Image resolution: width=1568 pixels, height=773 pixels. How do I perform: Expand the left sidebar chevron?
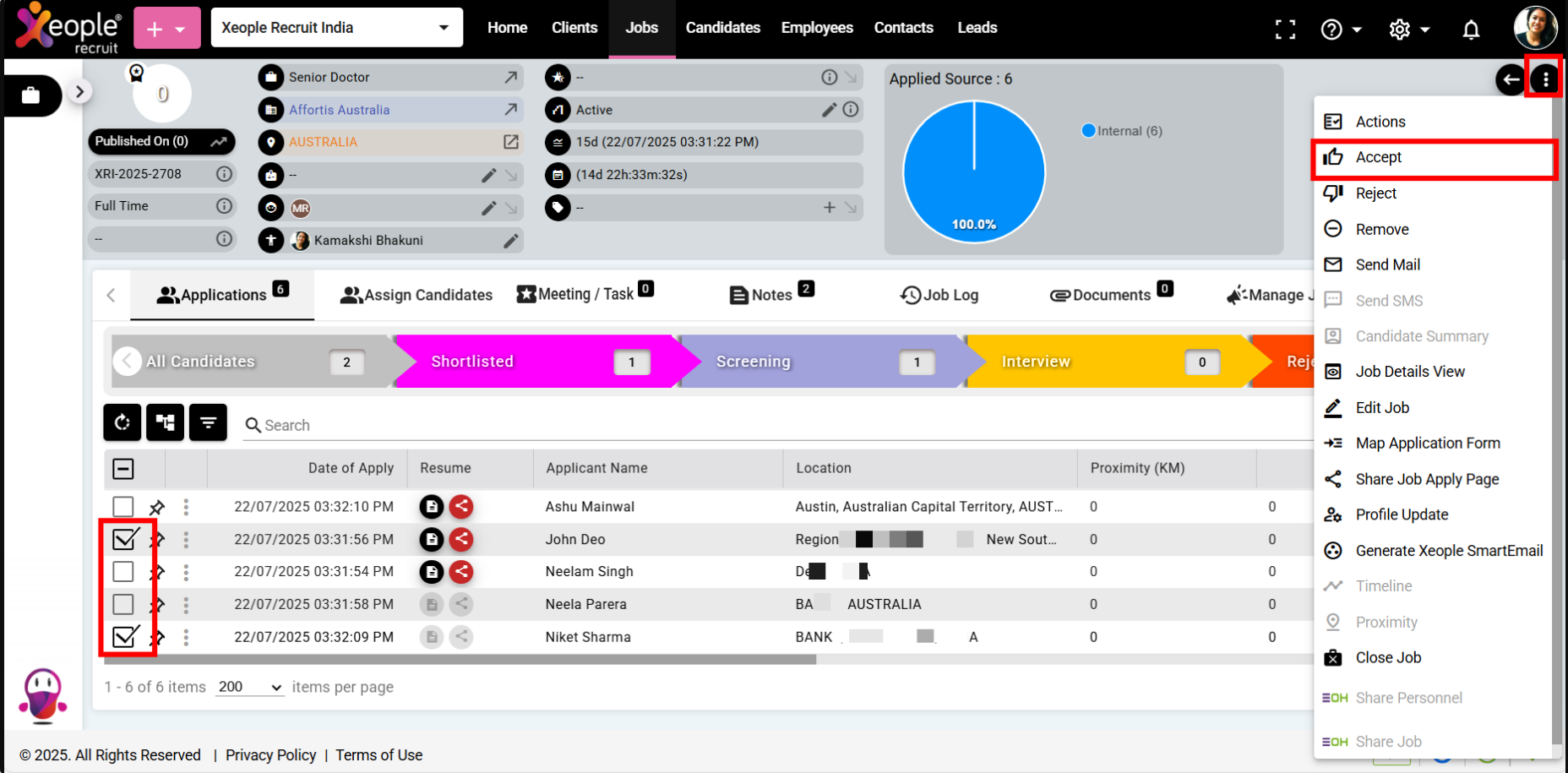coord(79,91)
